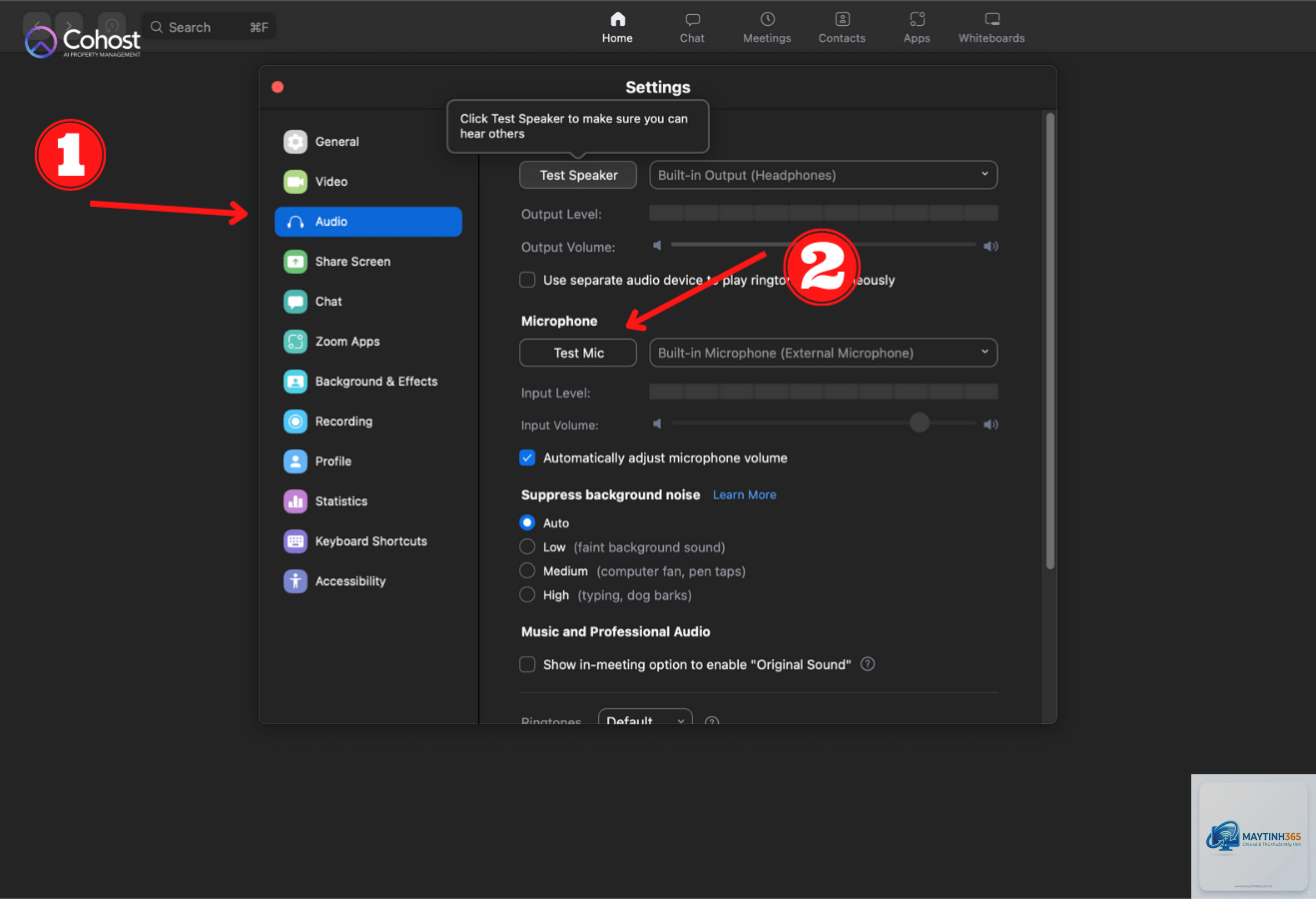This screenshot has height=899, width=1316.
Task: Open the Recording settings label
Action: (343, 422)
